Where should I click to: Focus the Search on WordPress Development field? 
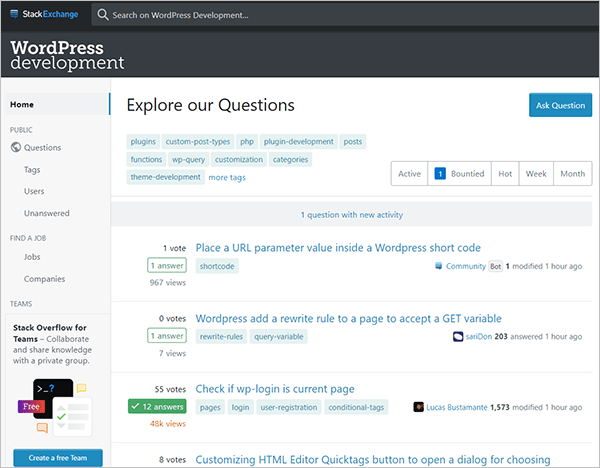point(344,15)
